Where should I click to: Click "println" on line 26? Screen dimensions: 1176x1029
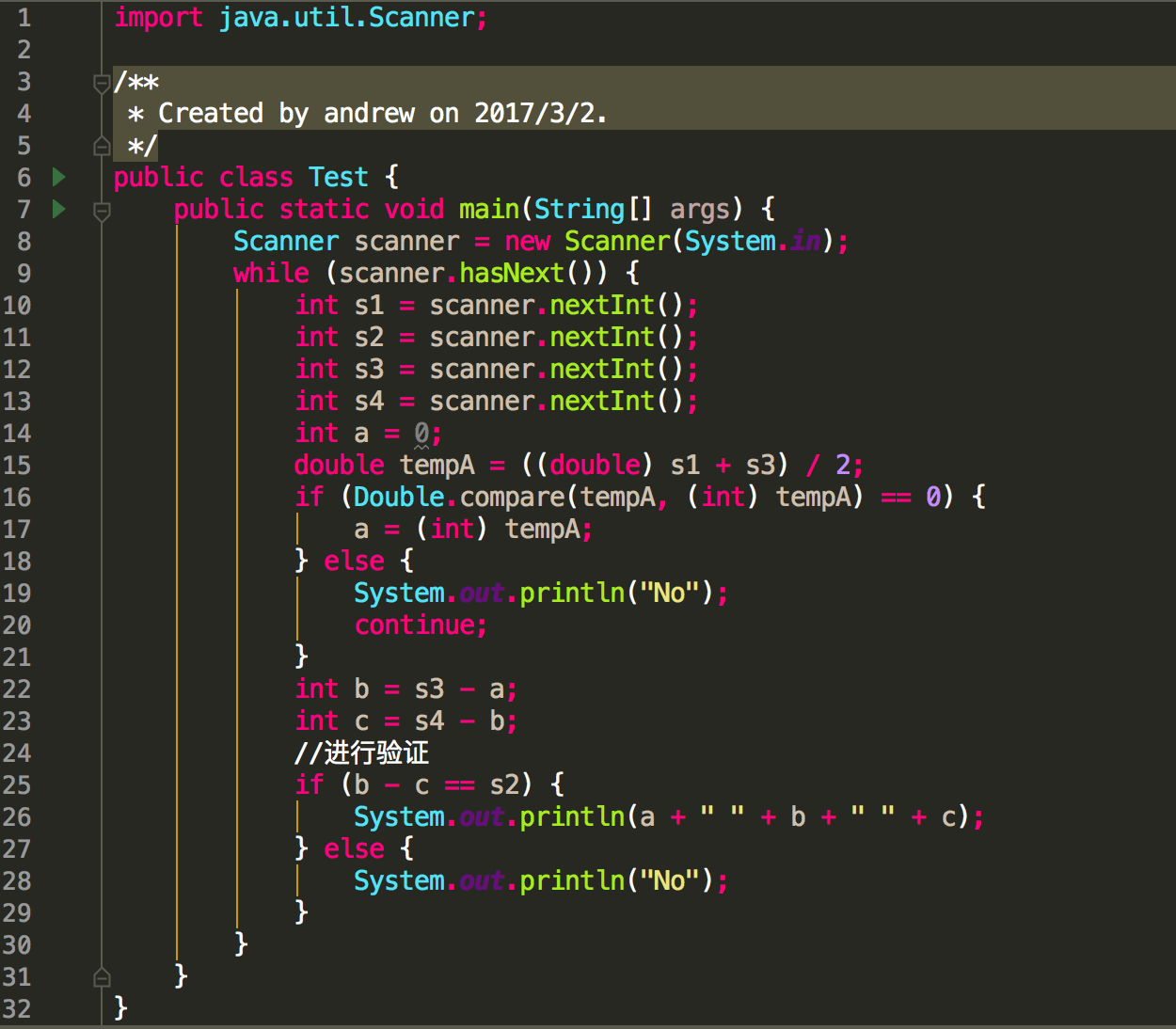(x=572, y=816)
